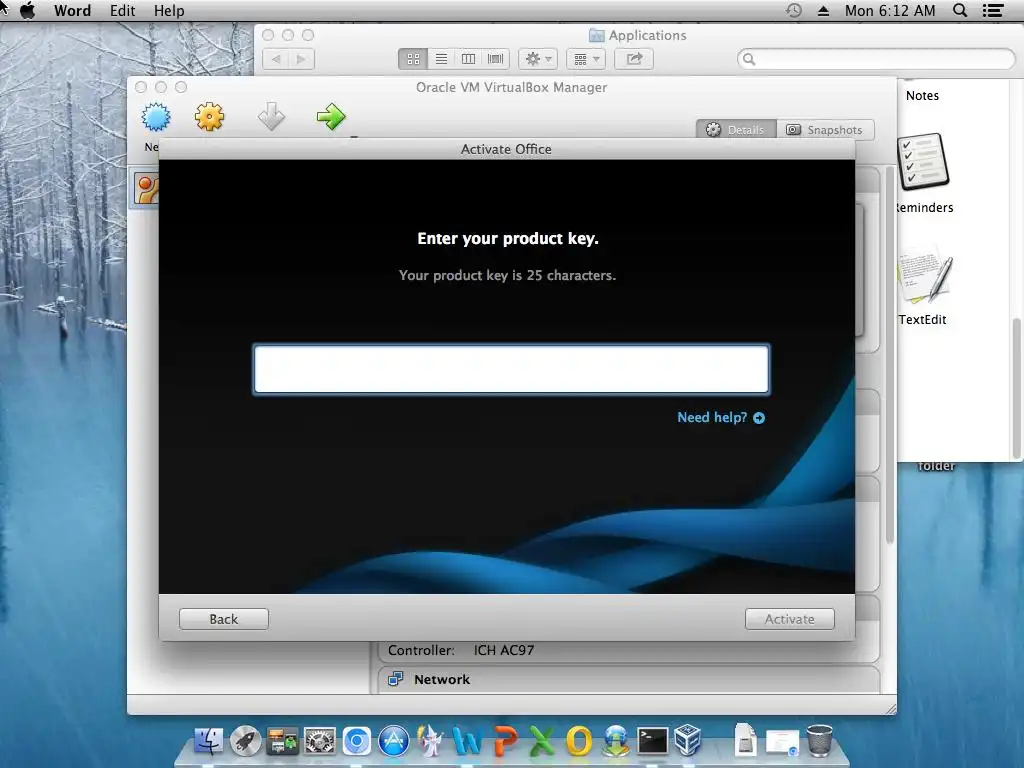Go back in the Finder Applications window

tap(276, 59)
